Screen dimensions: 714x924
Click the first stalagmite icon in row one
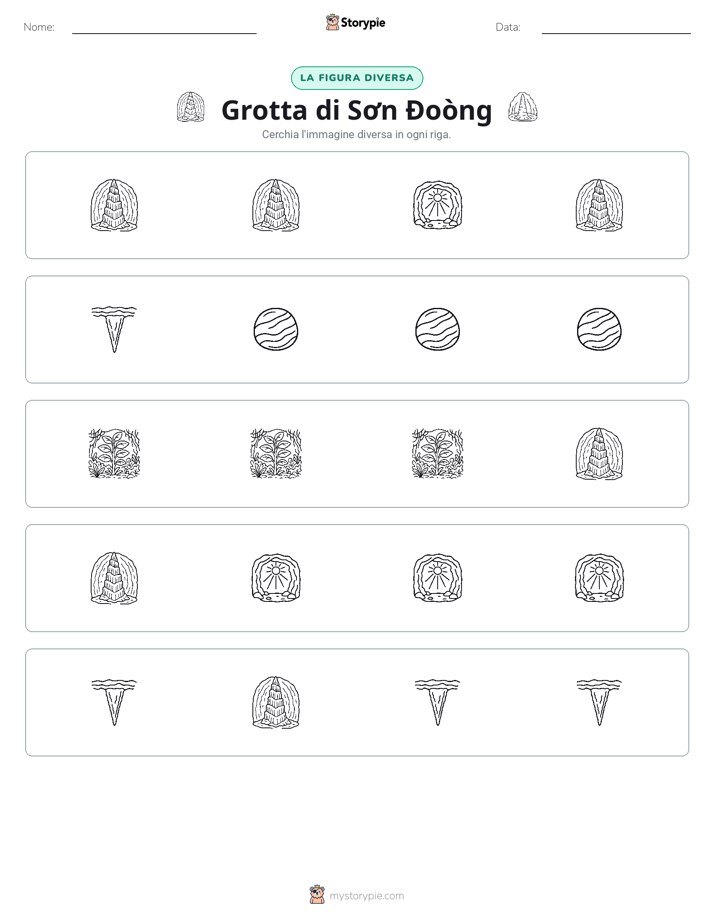pos(114,205)
